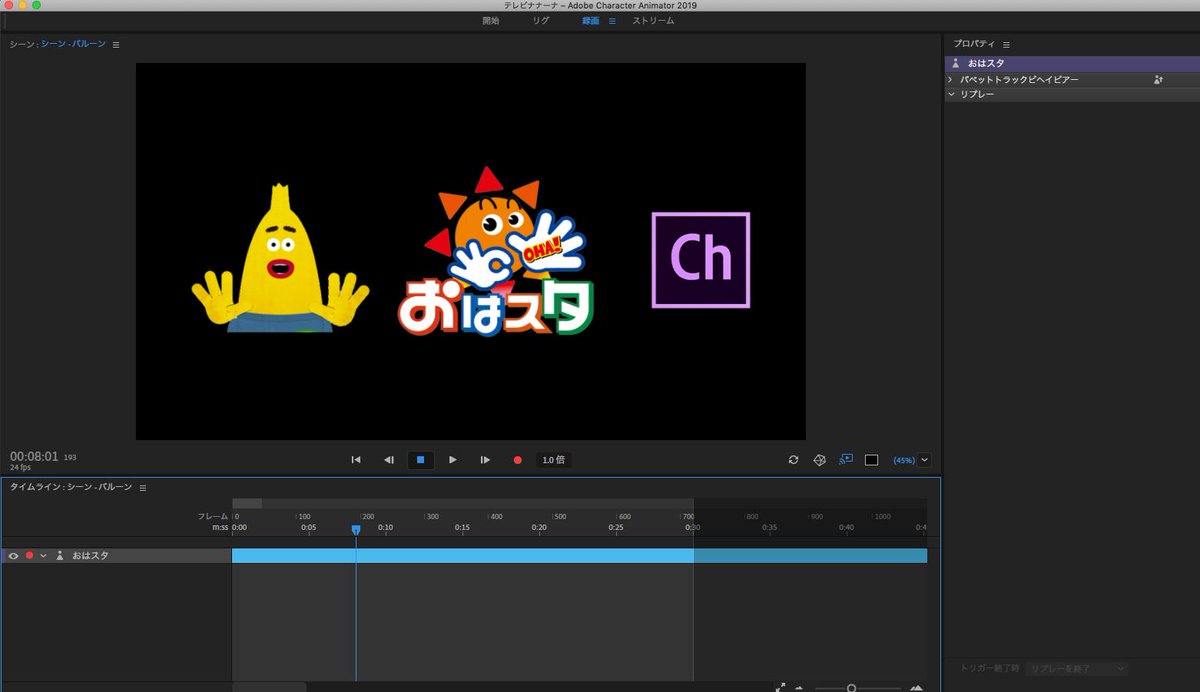
Task: Expand パペットトラックビヘイビアー section
Action: click(x=950, y=79)
